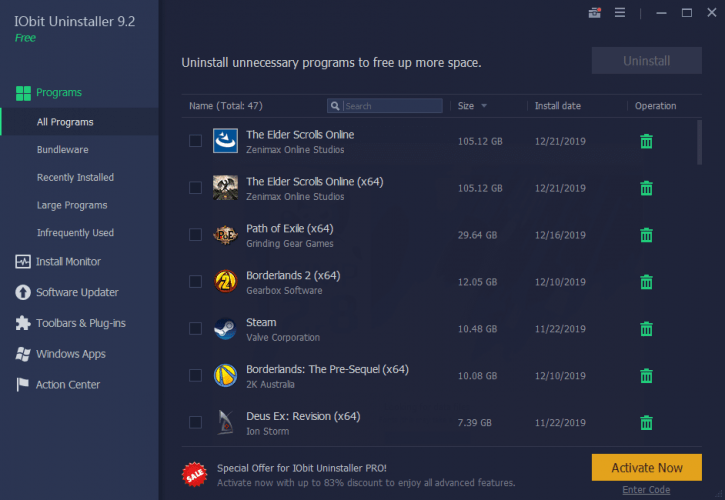
Task: Click the Elder Scrolls Online (x64) dragon icon
Action: 225,188
